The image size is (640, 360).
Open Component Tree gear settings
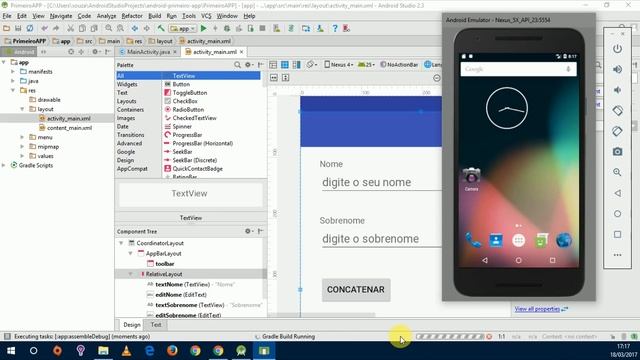(248, 231)
